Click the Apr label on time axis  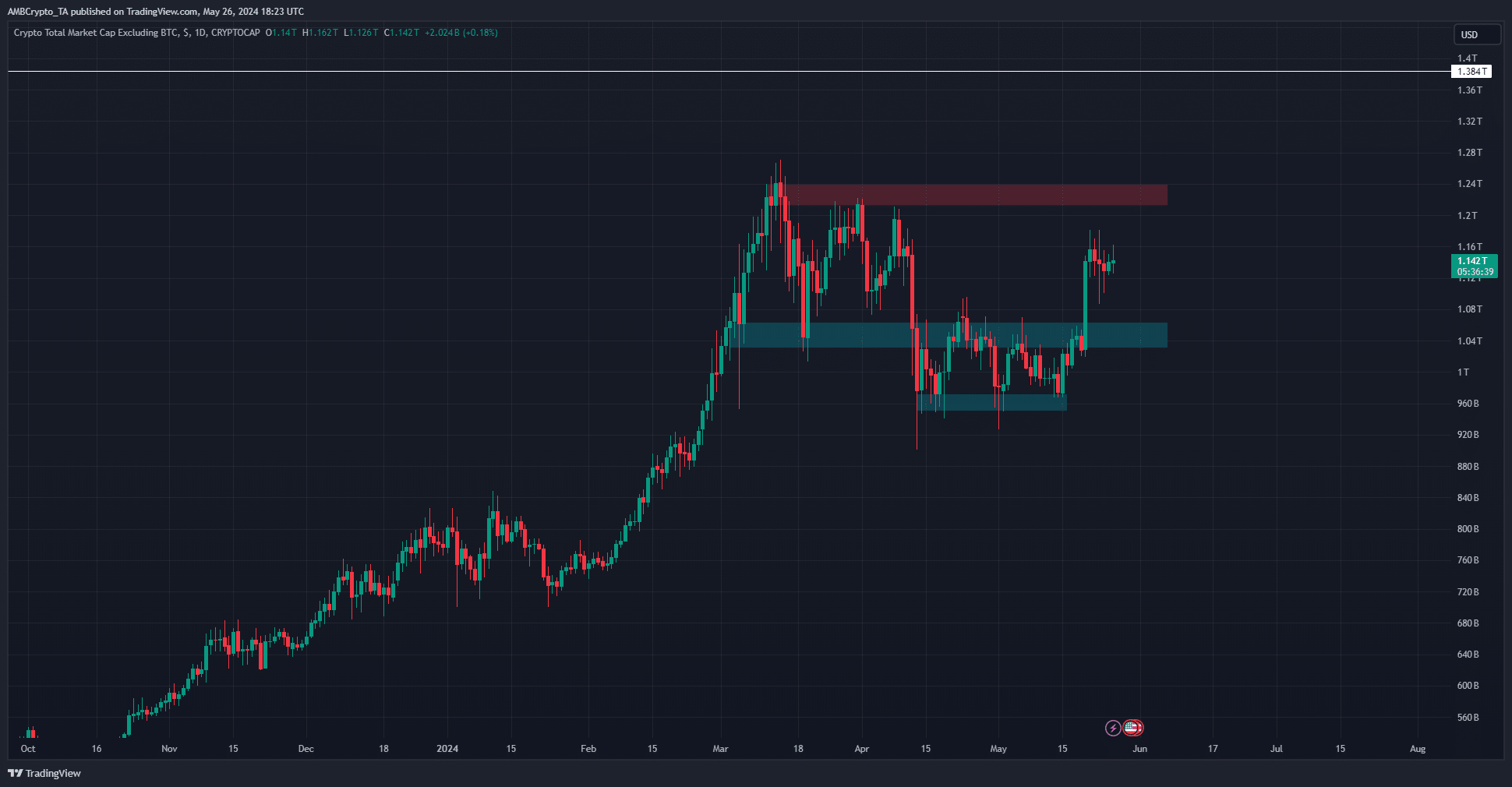pos(861,749)
